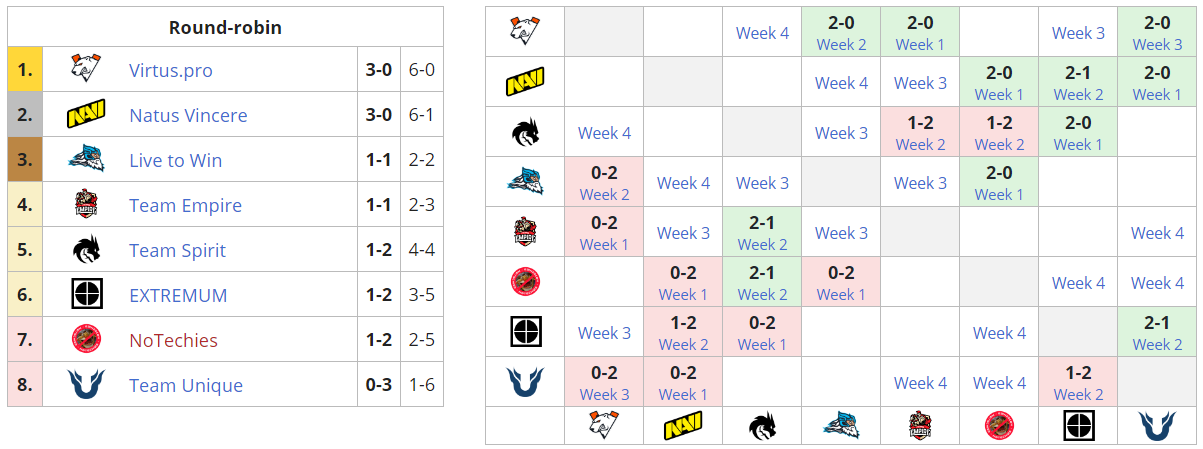Click the Round-robin table header
The height and width of the screenshot is (449, 1203).
click(225, 27)
